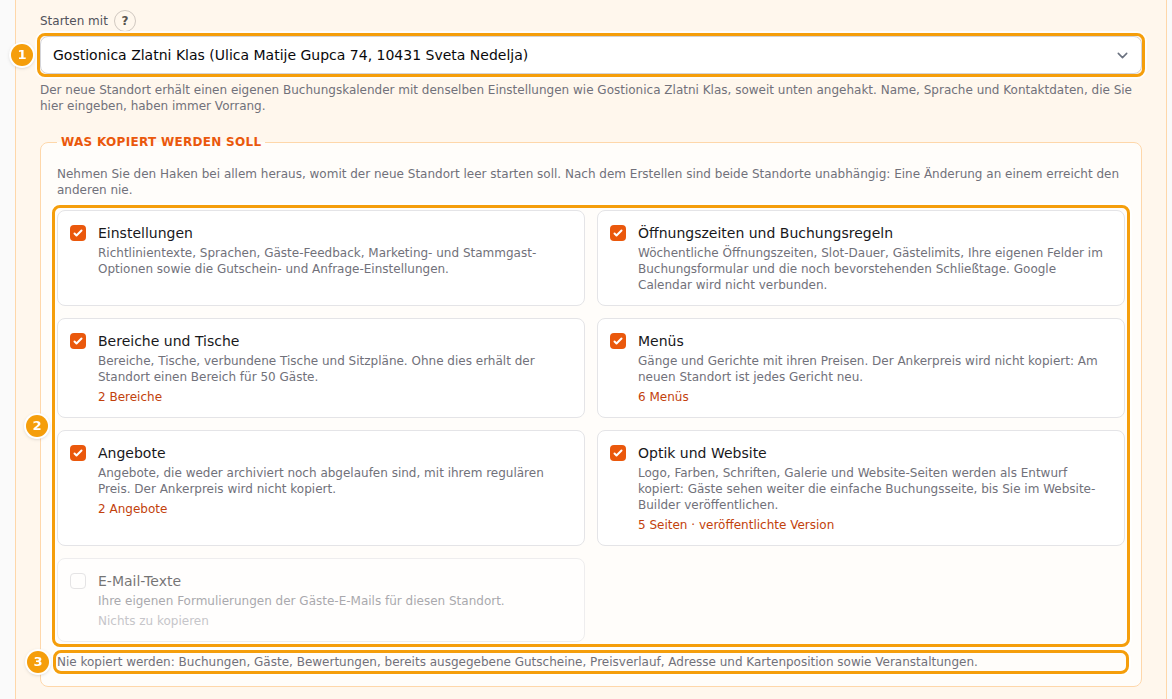Click the '2 Bereiche' count text
Viewport: 1172px width, 699px height.
pos(130,397)
